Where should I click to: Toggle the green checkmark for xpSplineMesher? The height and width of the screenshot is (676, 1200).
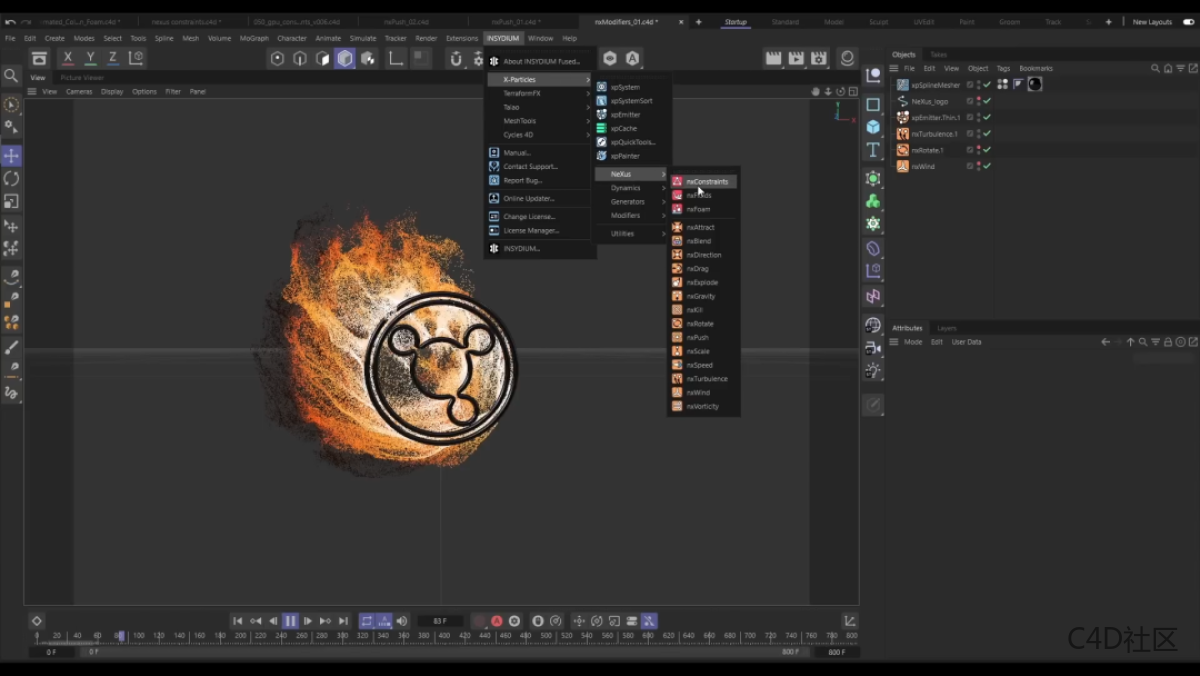click(987, 85)
